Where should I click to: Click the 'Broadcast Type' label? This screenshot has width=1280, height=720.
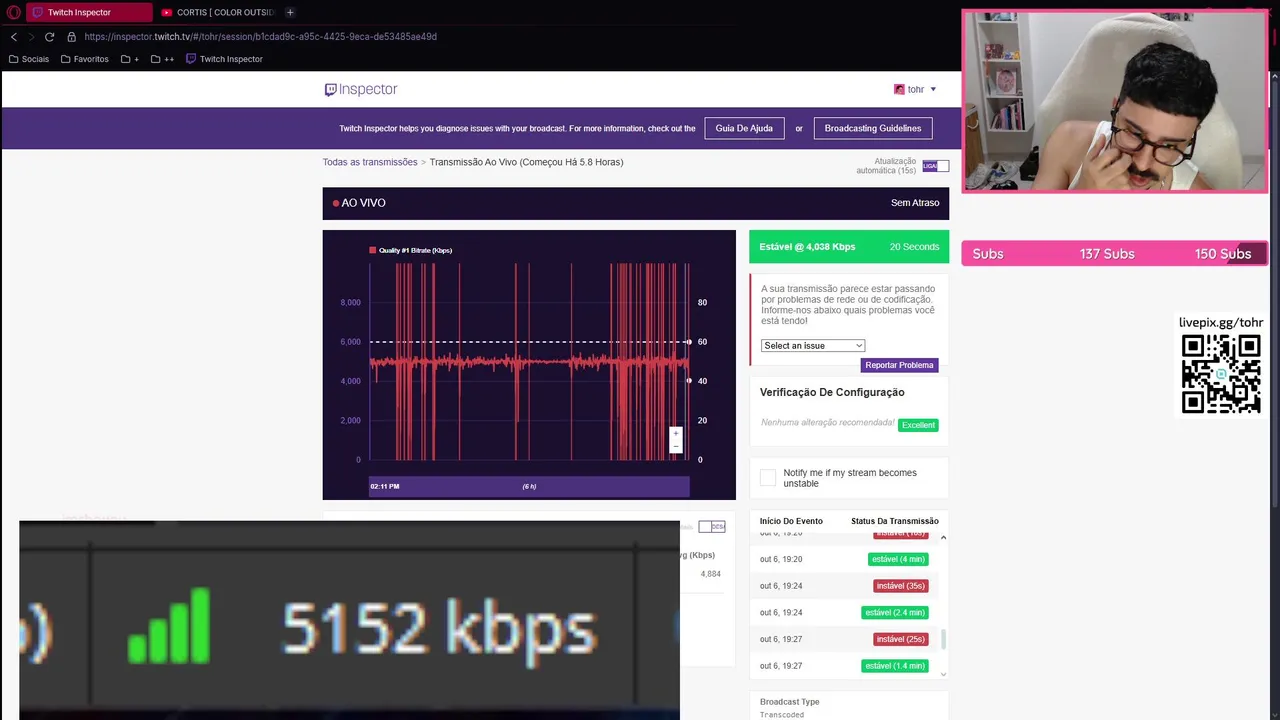789,702
